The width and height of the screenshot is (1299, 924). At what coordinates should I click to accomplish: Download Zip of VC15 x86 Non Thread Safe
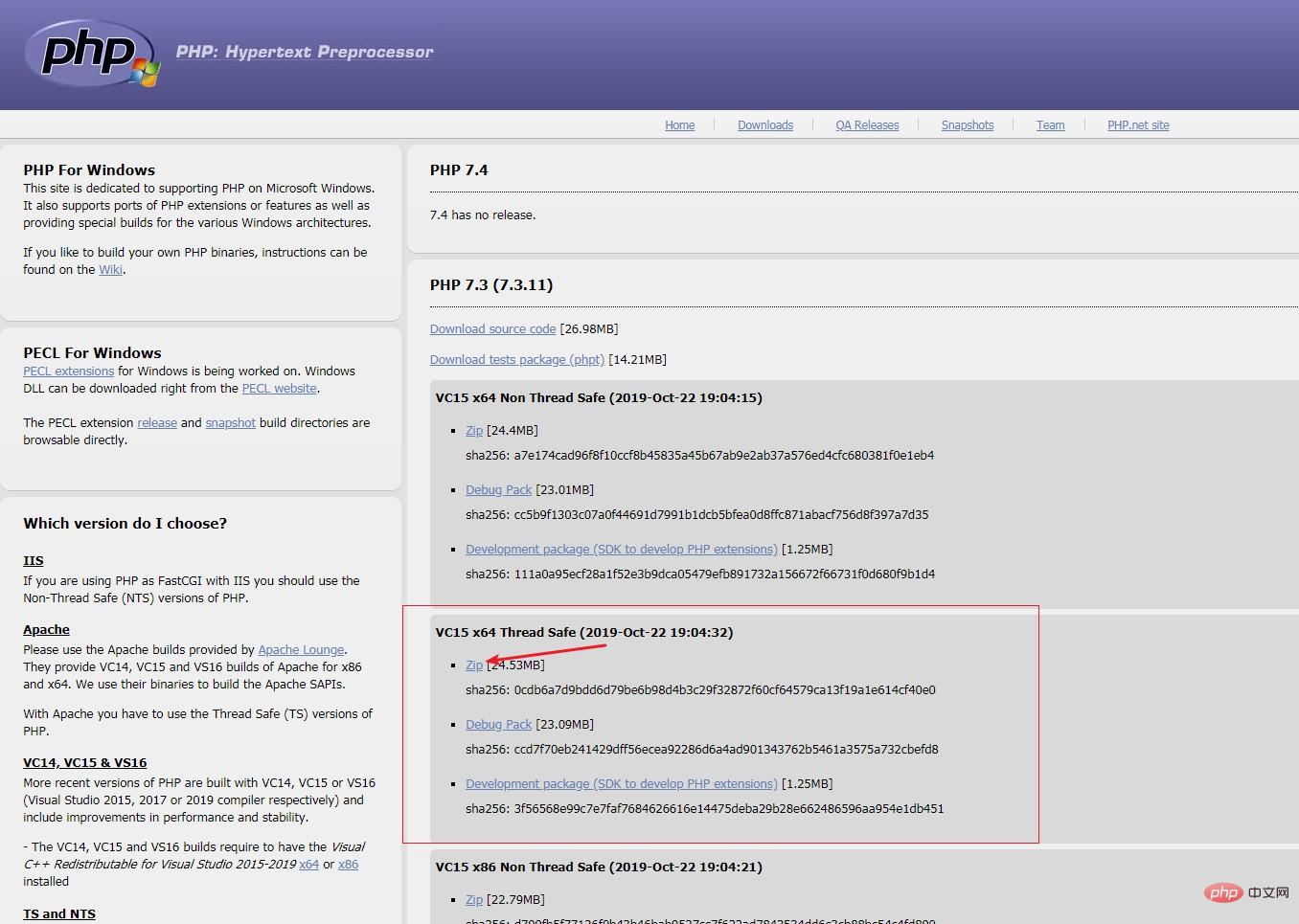(x=474, y=900)
